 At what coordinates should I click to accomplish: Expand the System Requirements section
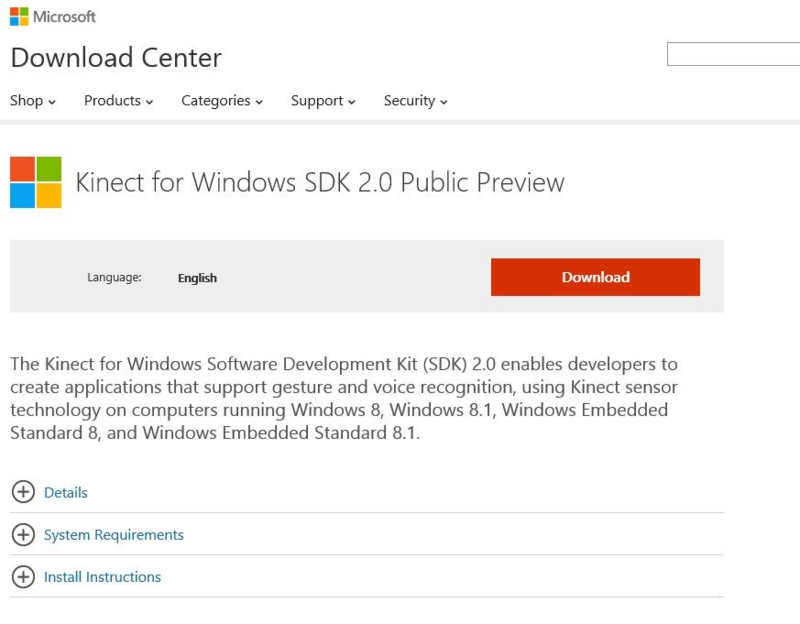[x=113, y=535]
